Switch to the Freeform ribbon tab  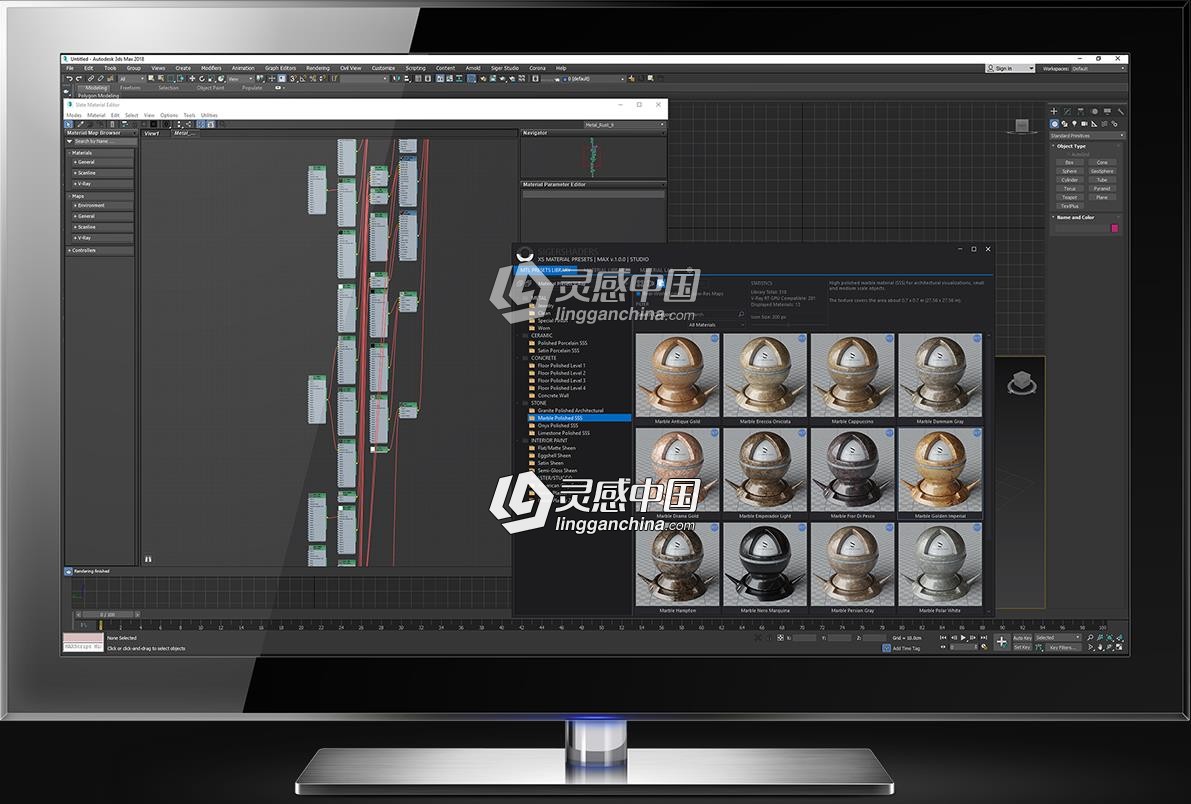pos(130,88)
